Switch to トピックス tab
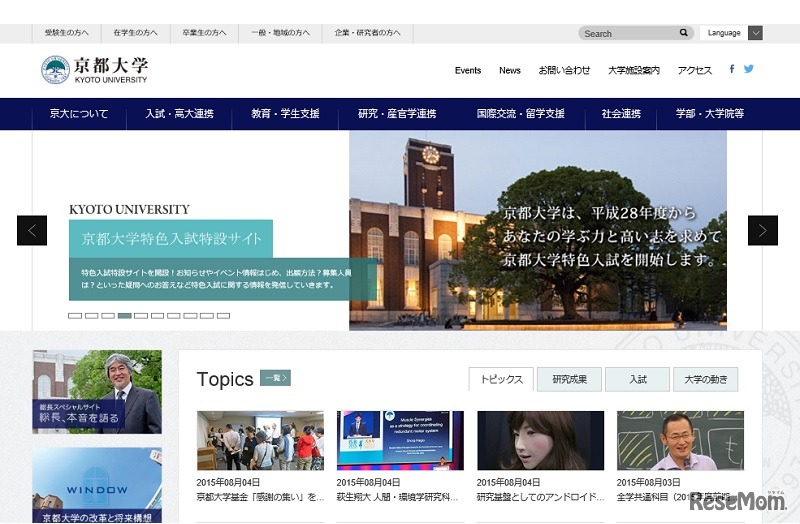The height and width of the screenshot is (524, 800). click(501, 379)
